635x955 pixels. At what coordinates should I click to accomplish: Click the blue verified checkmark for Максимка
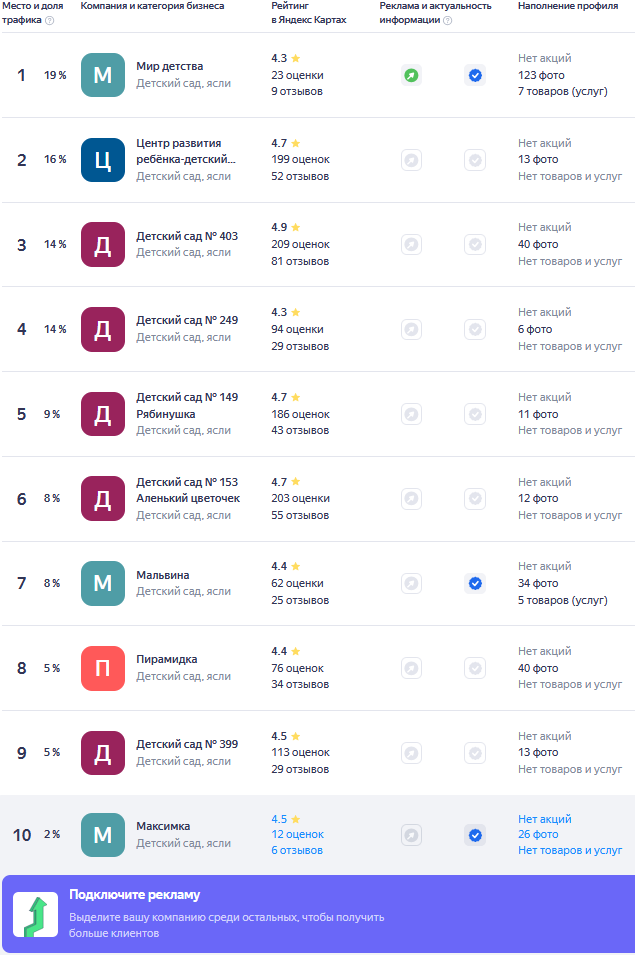click(475, 835)
